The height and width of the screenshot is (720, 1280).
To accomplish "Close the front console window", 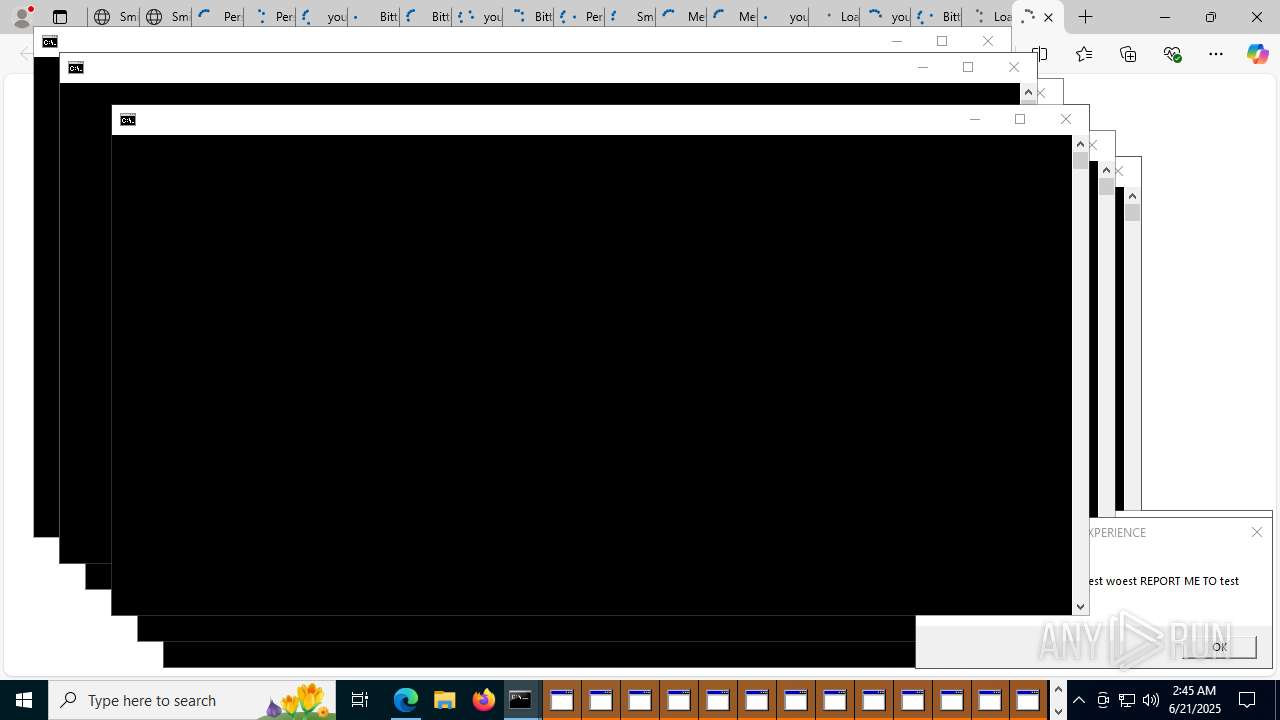I will pos(1065,120).
